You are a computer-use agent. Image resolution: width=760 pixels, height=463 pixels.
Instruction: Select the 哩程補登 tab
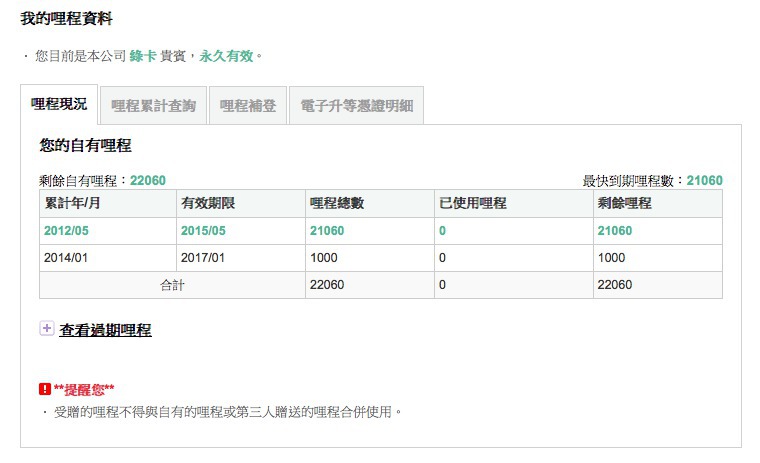(248, 105)
